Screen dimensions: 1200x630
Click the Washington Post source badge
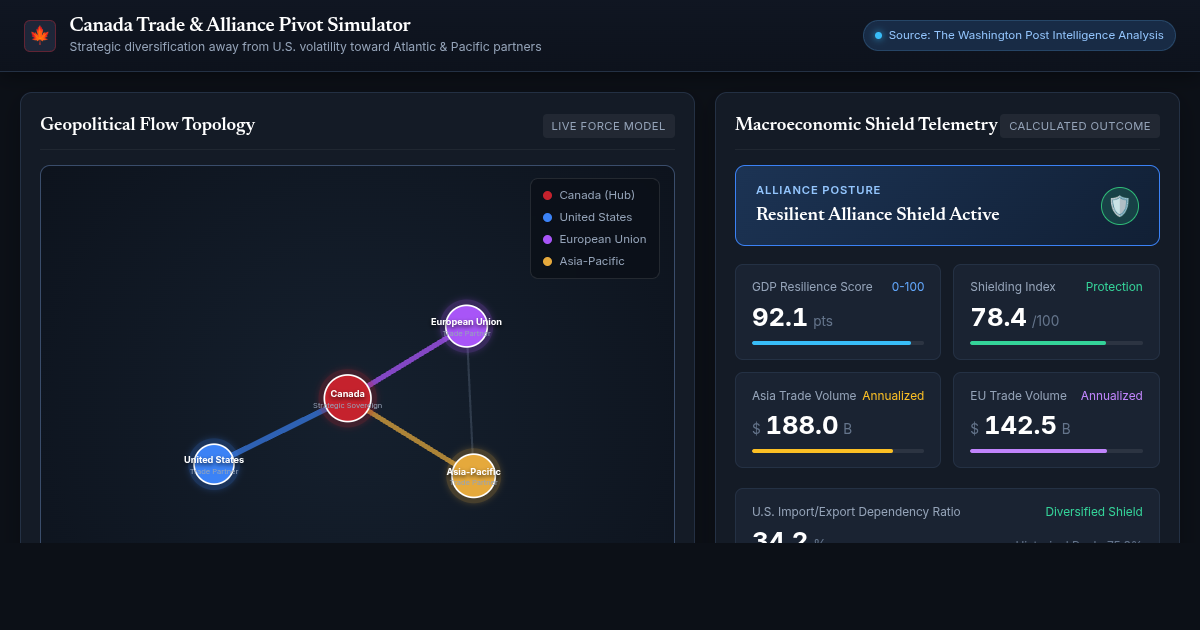tap(1019, 35)
